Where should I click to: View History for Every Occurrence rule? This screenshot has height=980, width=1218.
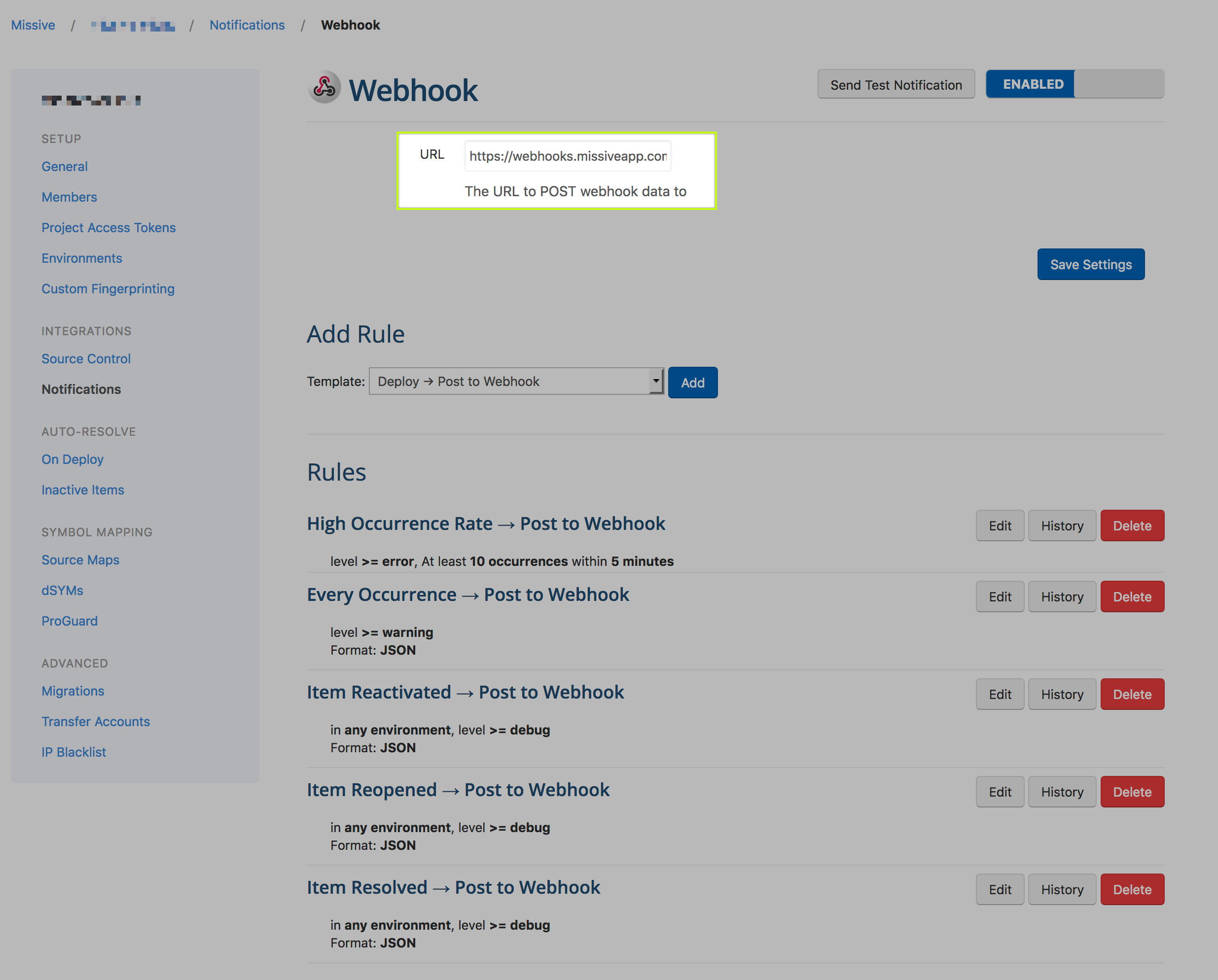click(1062, 596)
